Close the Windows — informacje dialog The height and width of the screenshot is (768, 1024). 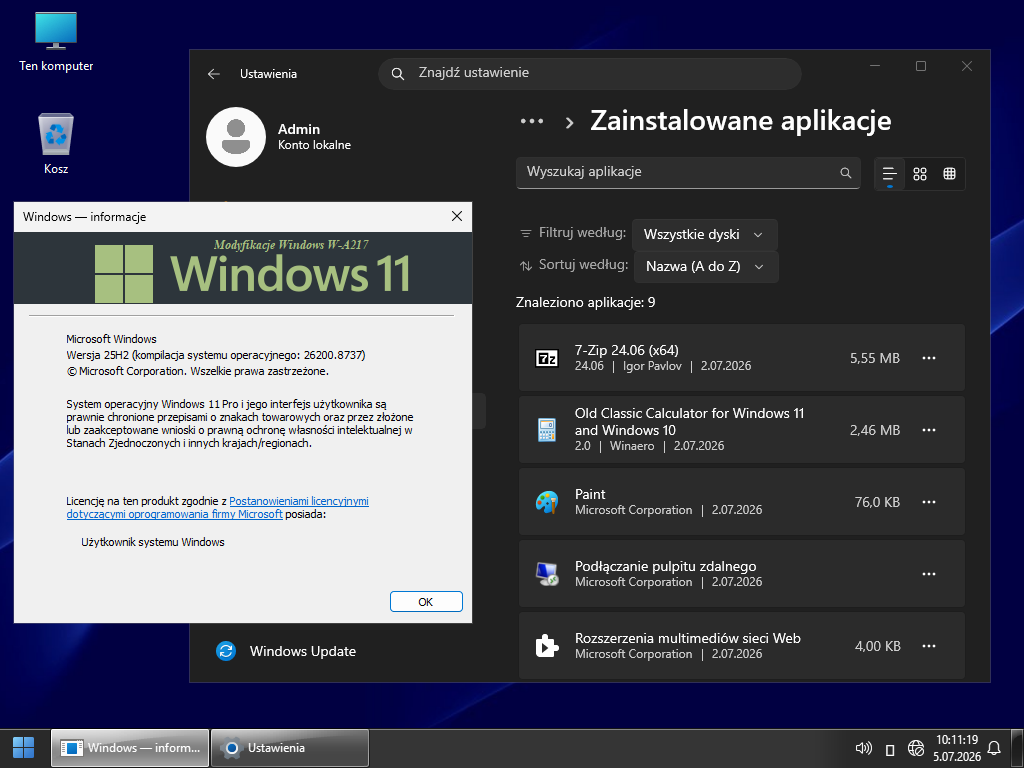pyautogui.click(x=456, y=216)
